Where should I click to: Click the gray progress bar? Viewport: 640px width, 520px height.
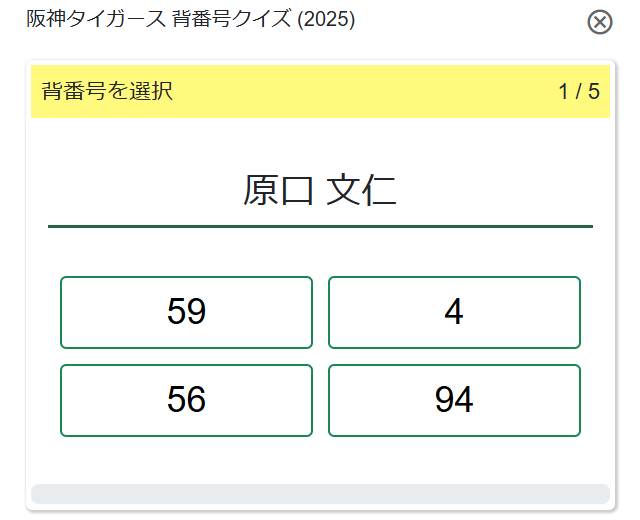coord(320,494)
